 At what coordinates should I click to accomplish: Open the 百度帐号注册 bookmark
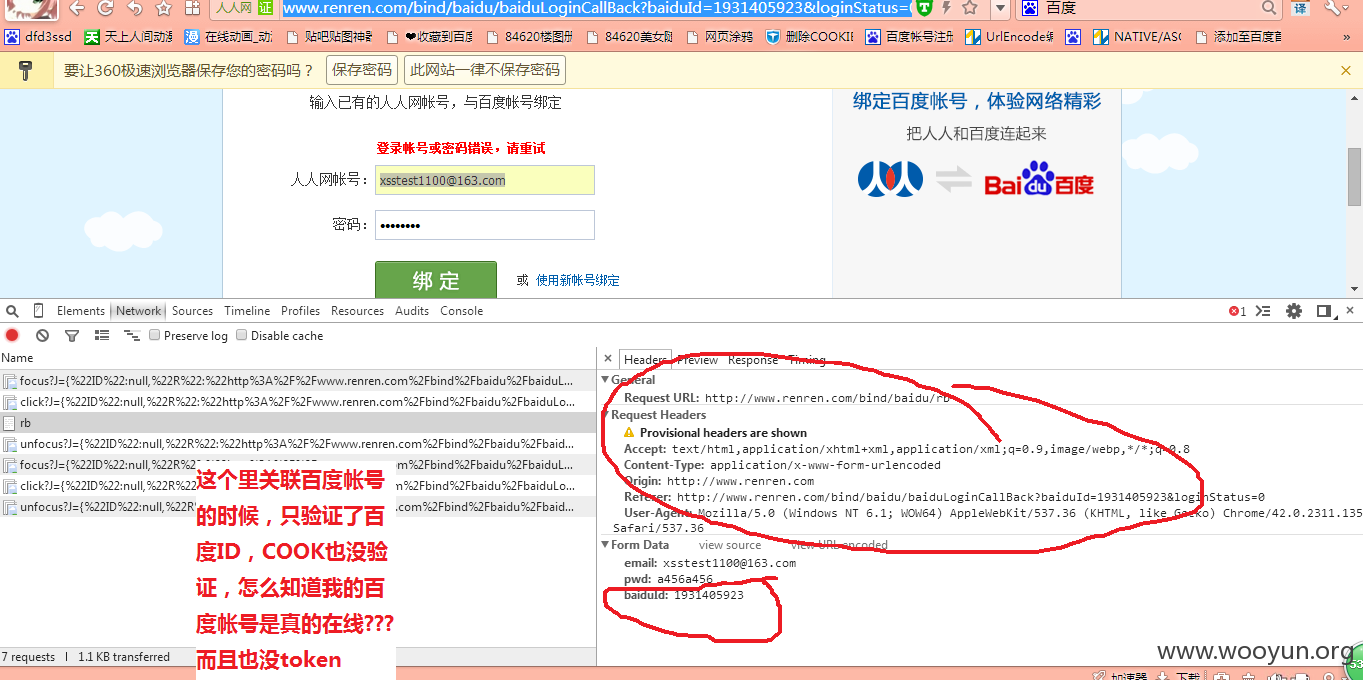[x=910, y=37]
